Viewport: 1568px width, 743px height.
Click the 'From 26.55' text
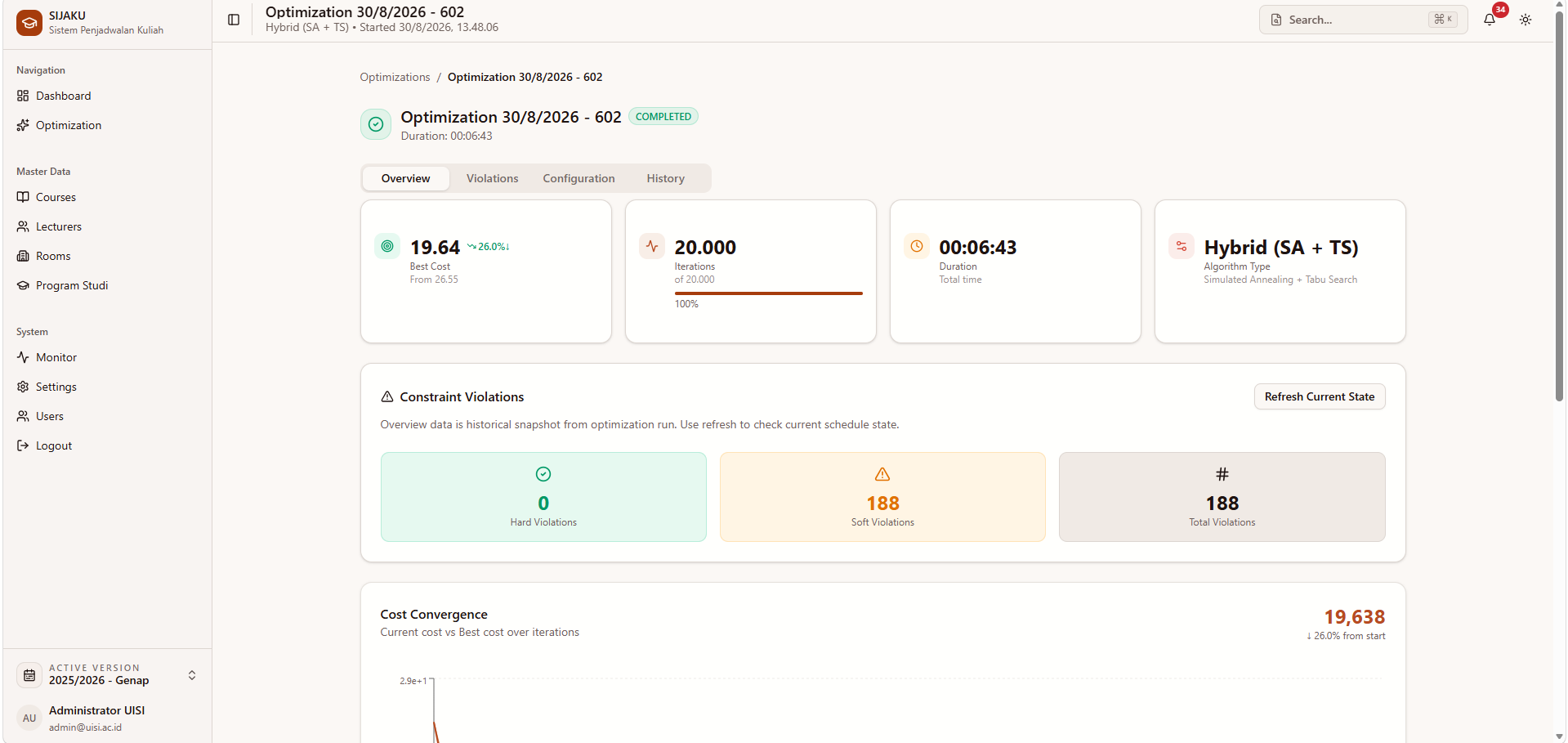(434, 280)
